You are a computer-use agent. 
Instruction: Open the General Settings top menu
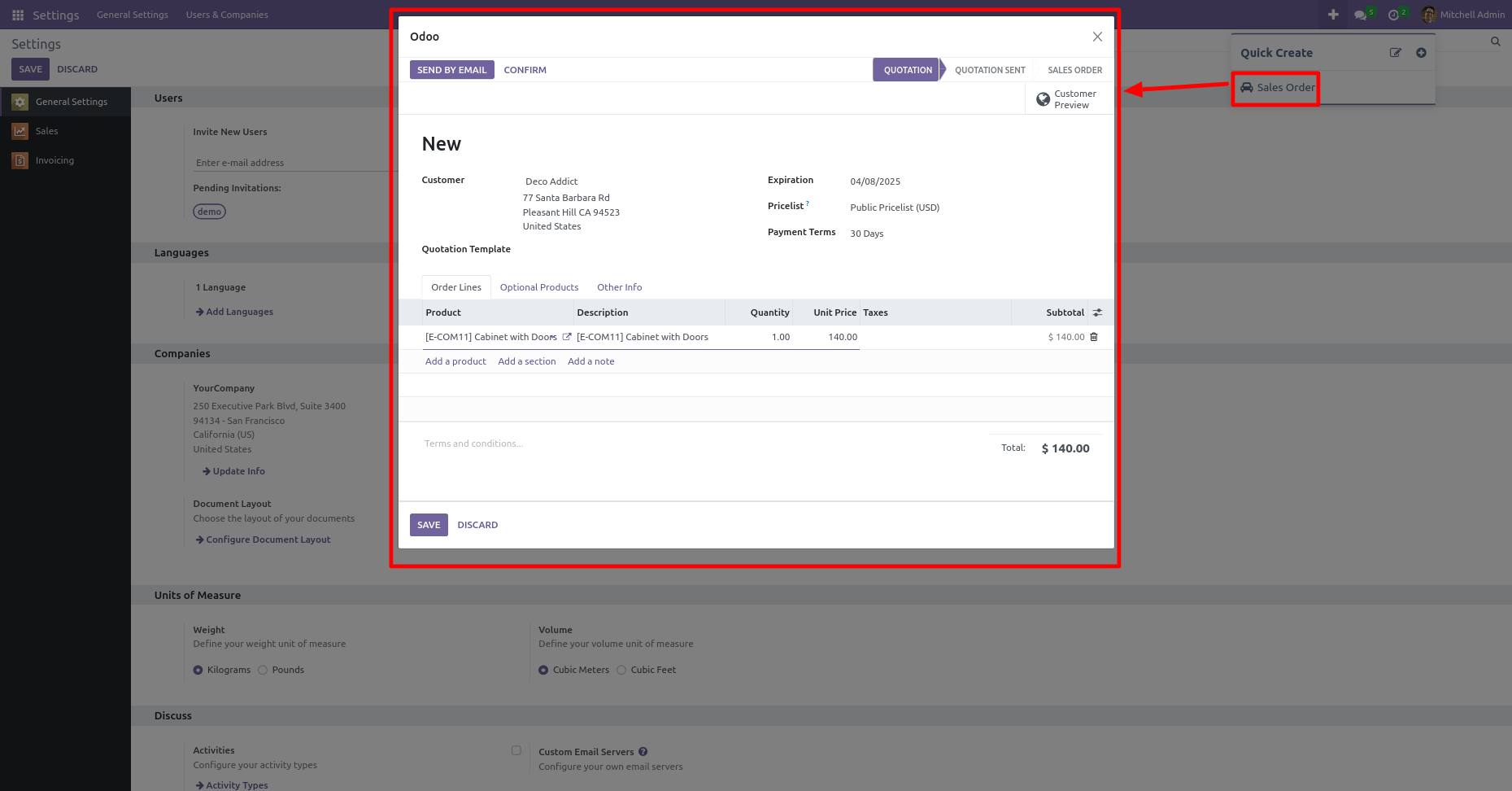pyautogui.click(x=133, y=15)
